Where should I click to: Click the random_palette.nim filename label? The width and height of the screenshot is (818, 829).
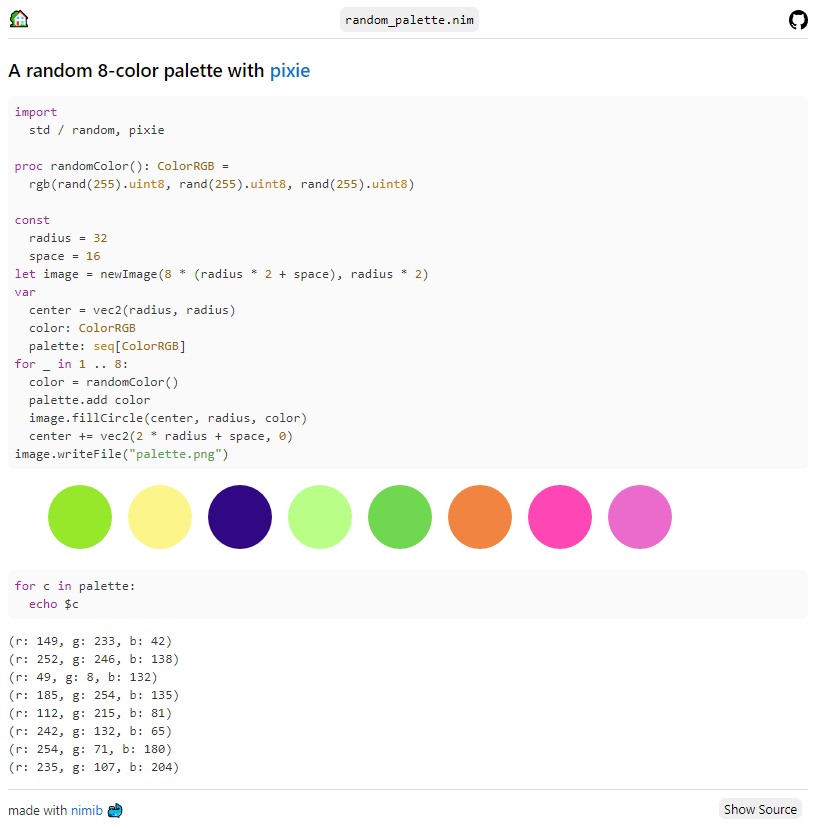[409, 20]
